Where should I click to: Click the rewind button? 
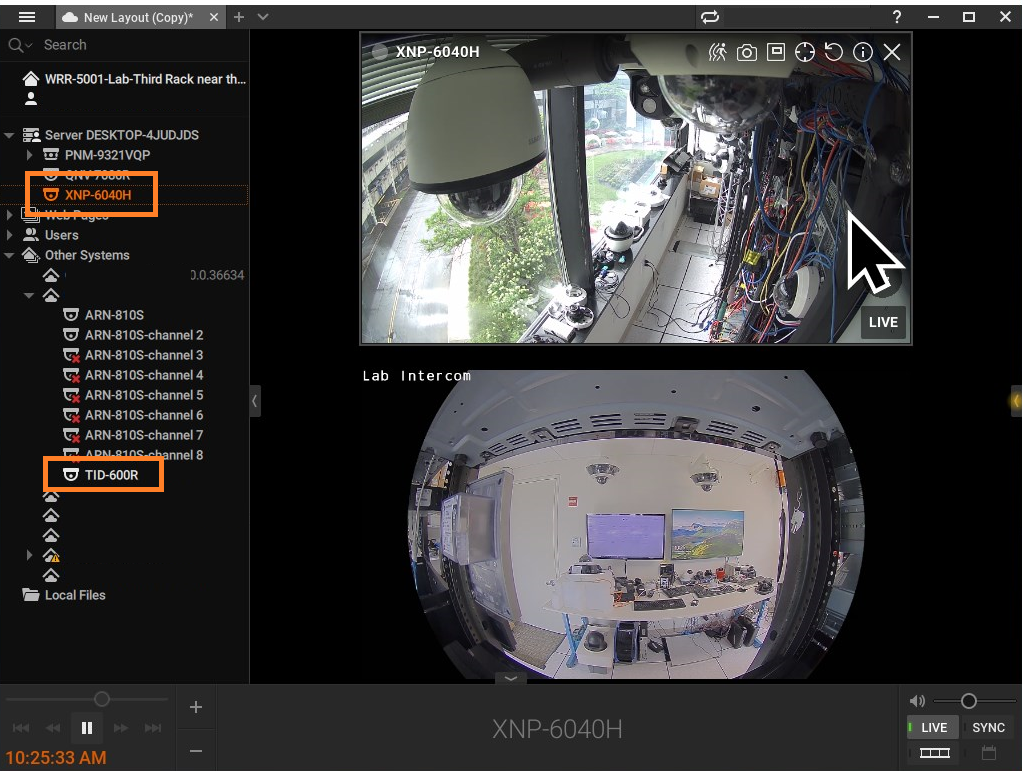[x=53, y=728]
